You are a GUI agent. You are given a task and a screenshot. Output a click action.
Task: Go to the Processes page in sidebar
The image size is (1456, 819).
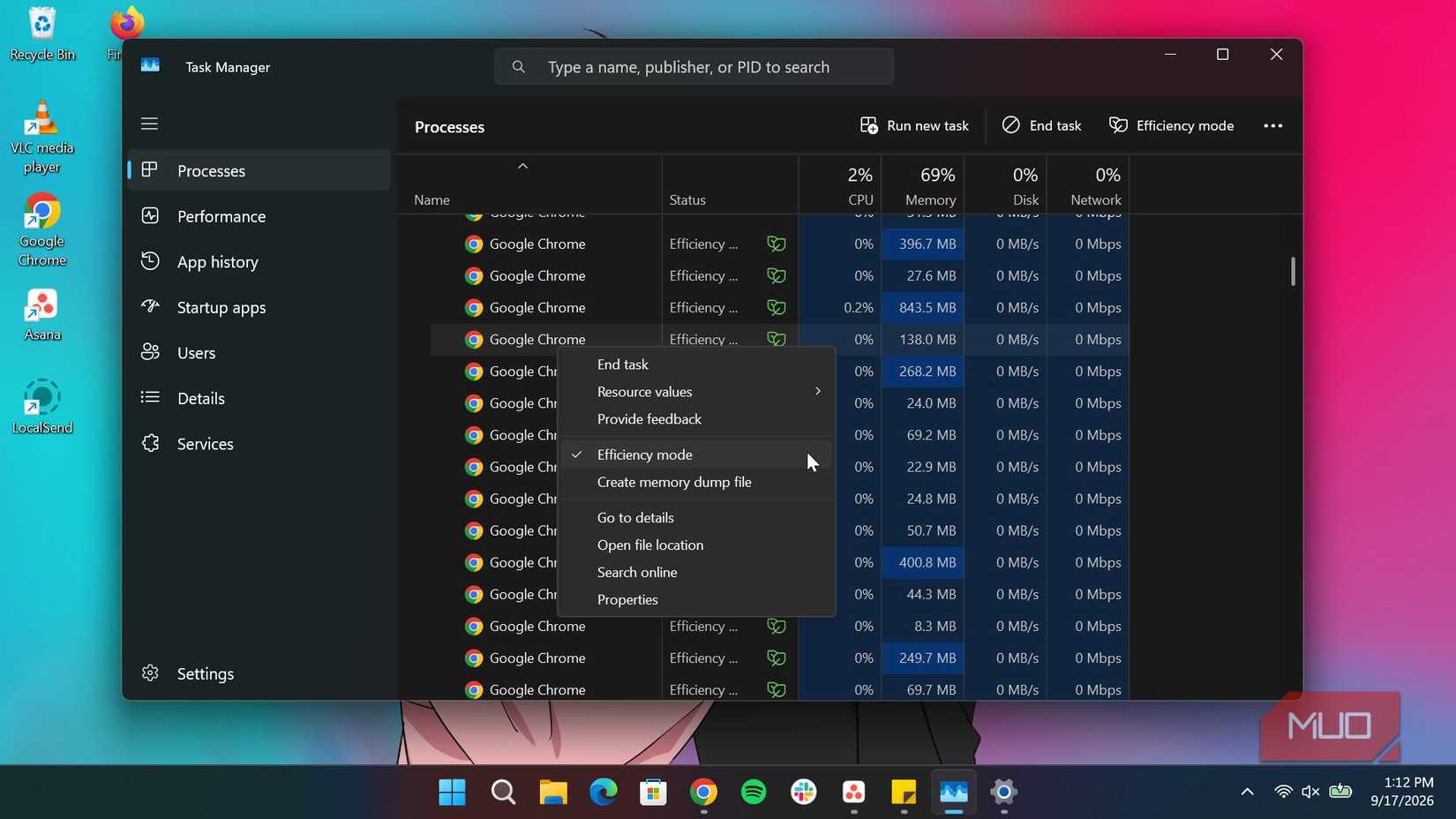tap(259, 170)
